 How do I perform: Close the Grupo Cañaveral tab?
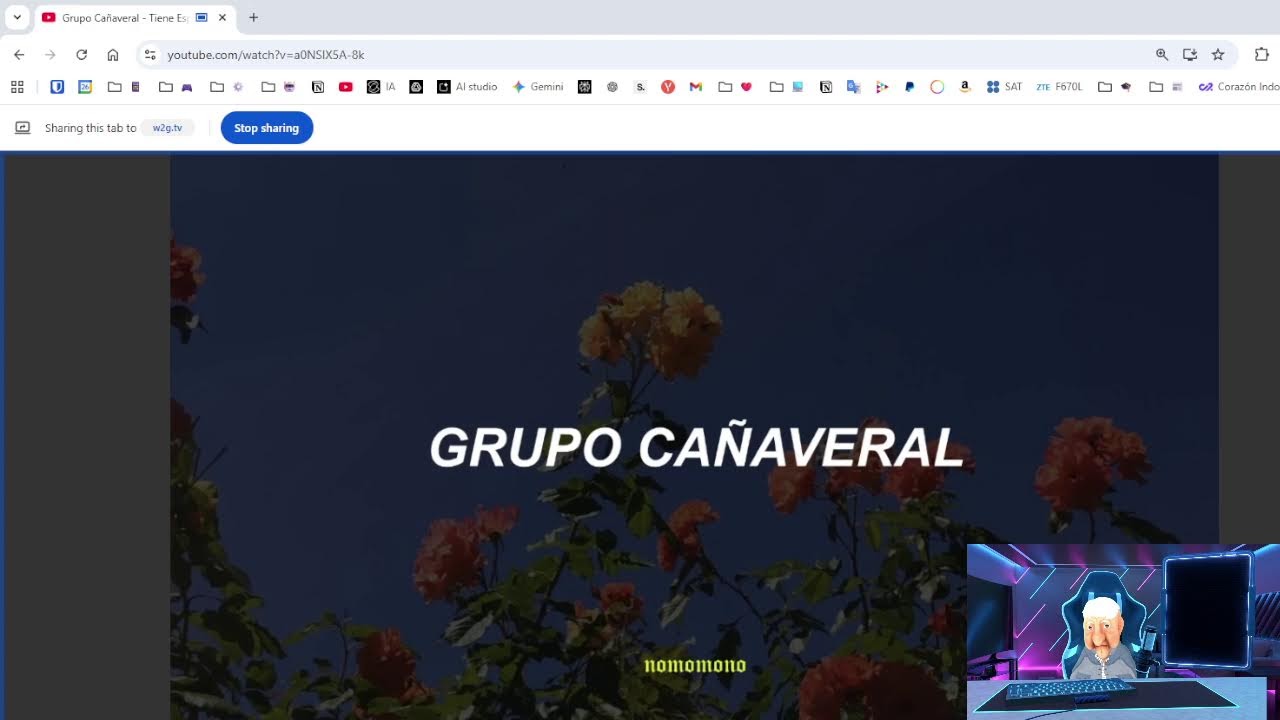pyautogui.click(x=222, y=18)
